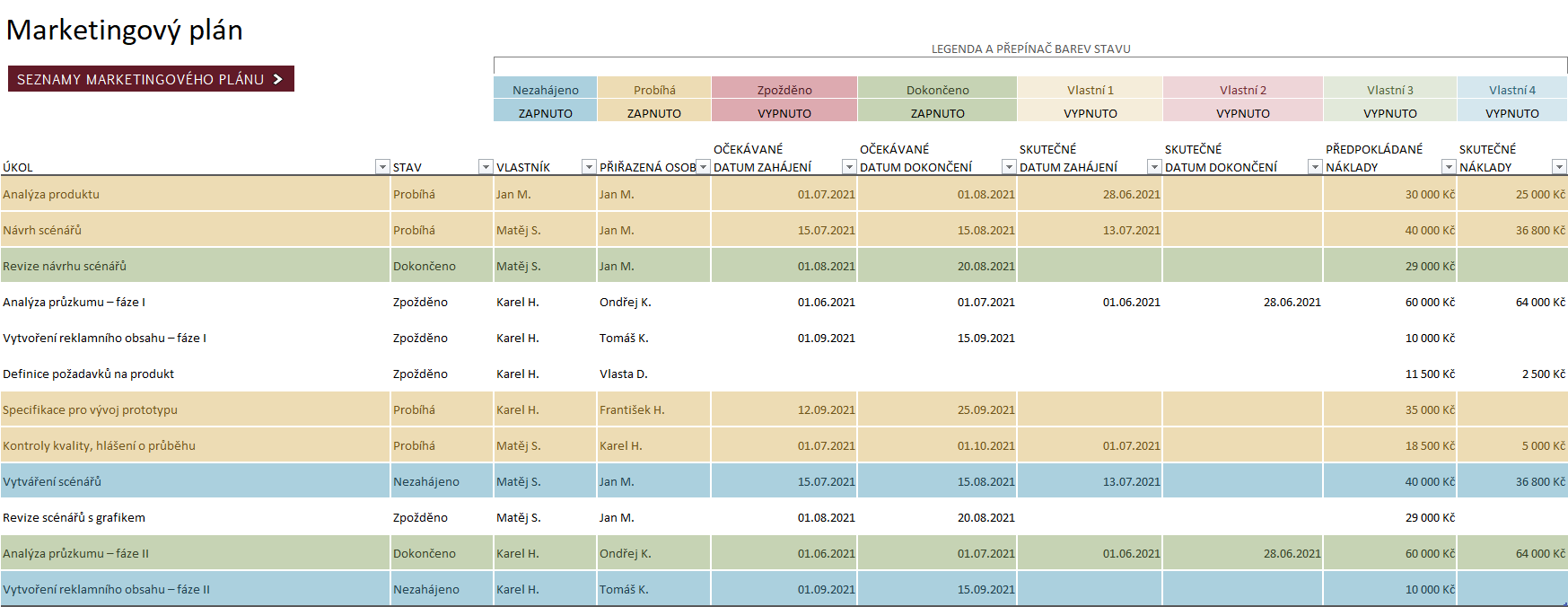Open the STAV column filter dropdown
This screenshot has width=1568, height=607.
point(486,167)
